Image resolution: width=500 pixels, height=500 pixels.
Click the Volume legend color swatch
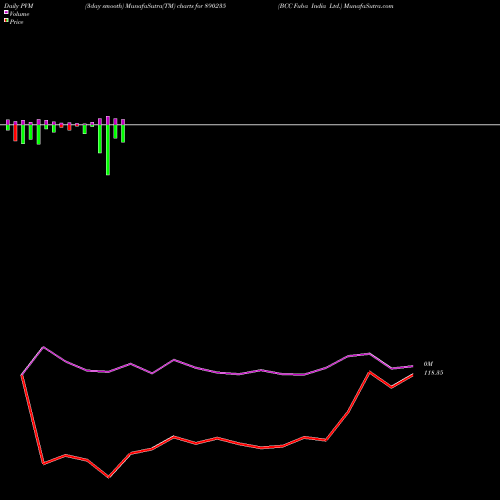pos(6,12)
